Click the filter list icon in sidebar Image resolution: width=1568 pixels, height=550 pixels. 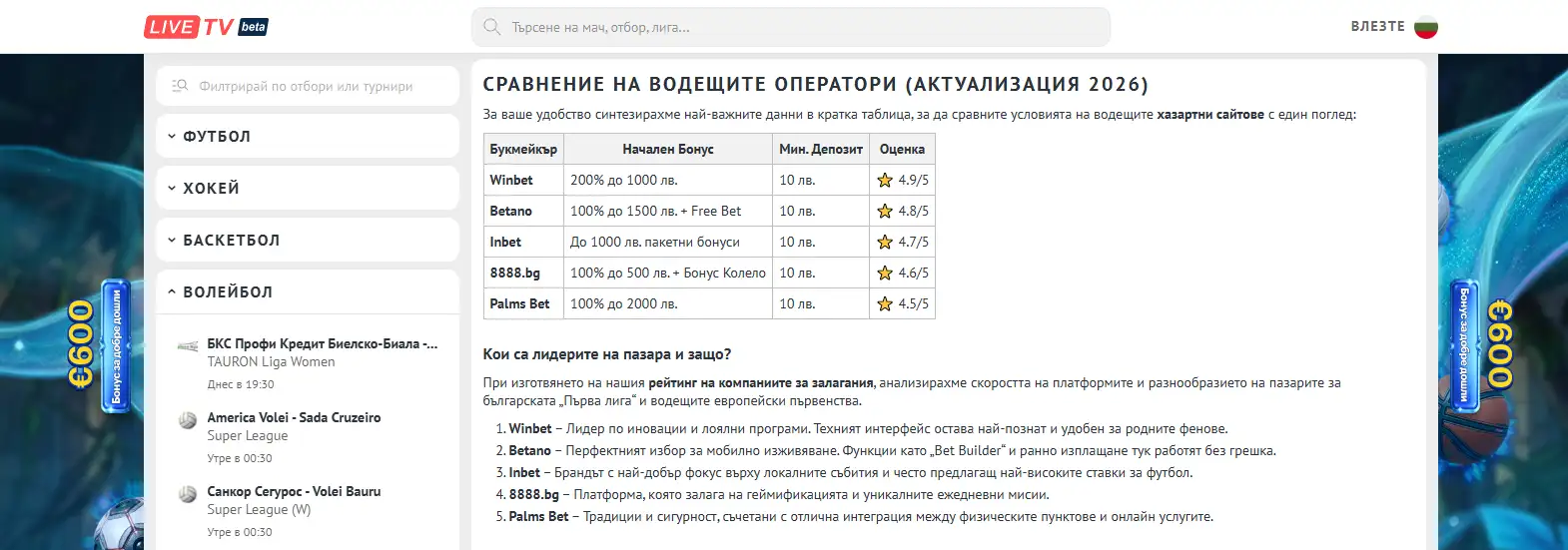(x=180, y=86)
